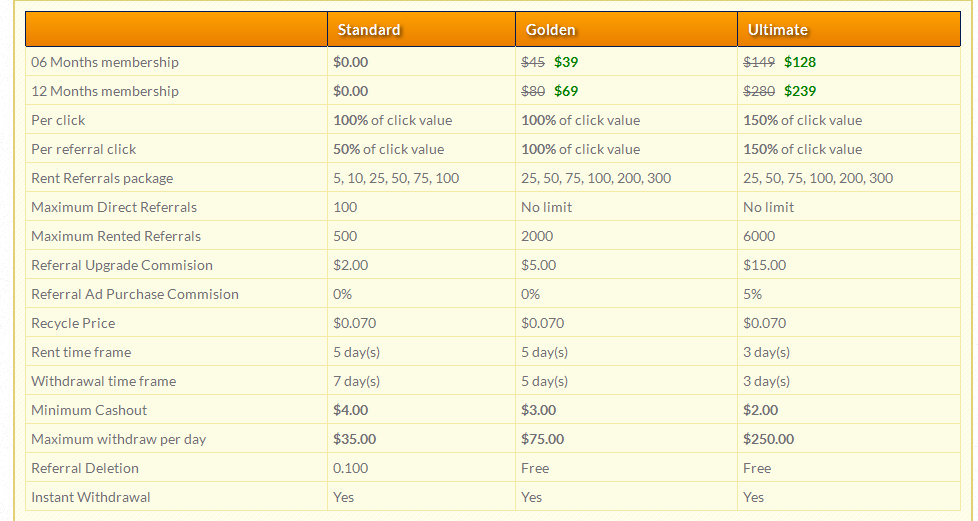Click the struck-through $45 Golden price
Viewport: 978px width, 521px height.
533,62
